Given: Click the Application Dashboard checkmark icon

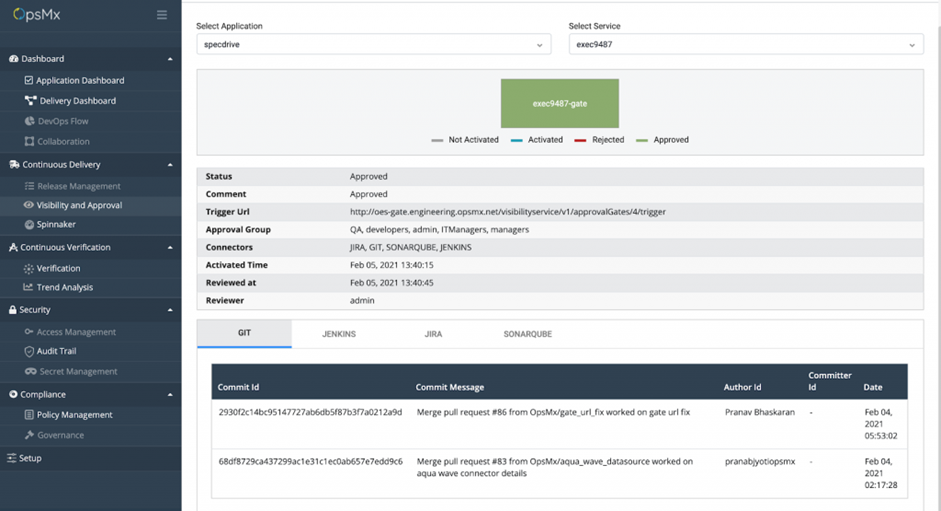Looking at the screenshot, I should pyautogui.click(x=29, y=80).
